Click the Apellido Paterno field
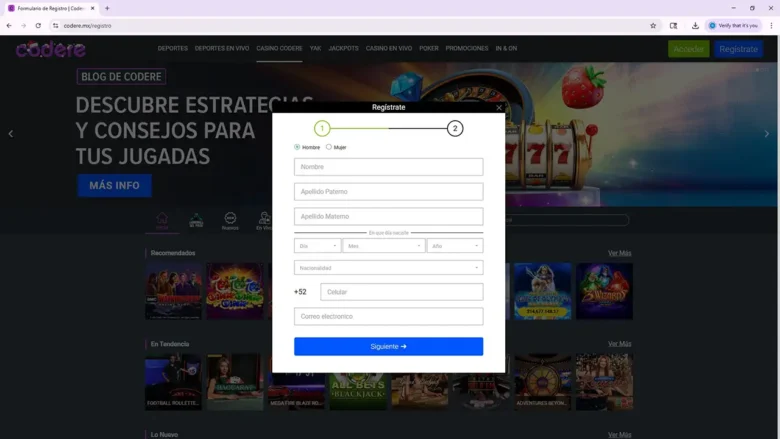 coord(389,192)
